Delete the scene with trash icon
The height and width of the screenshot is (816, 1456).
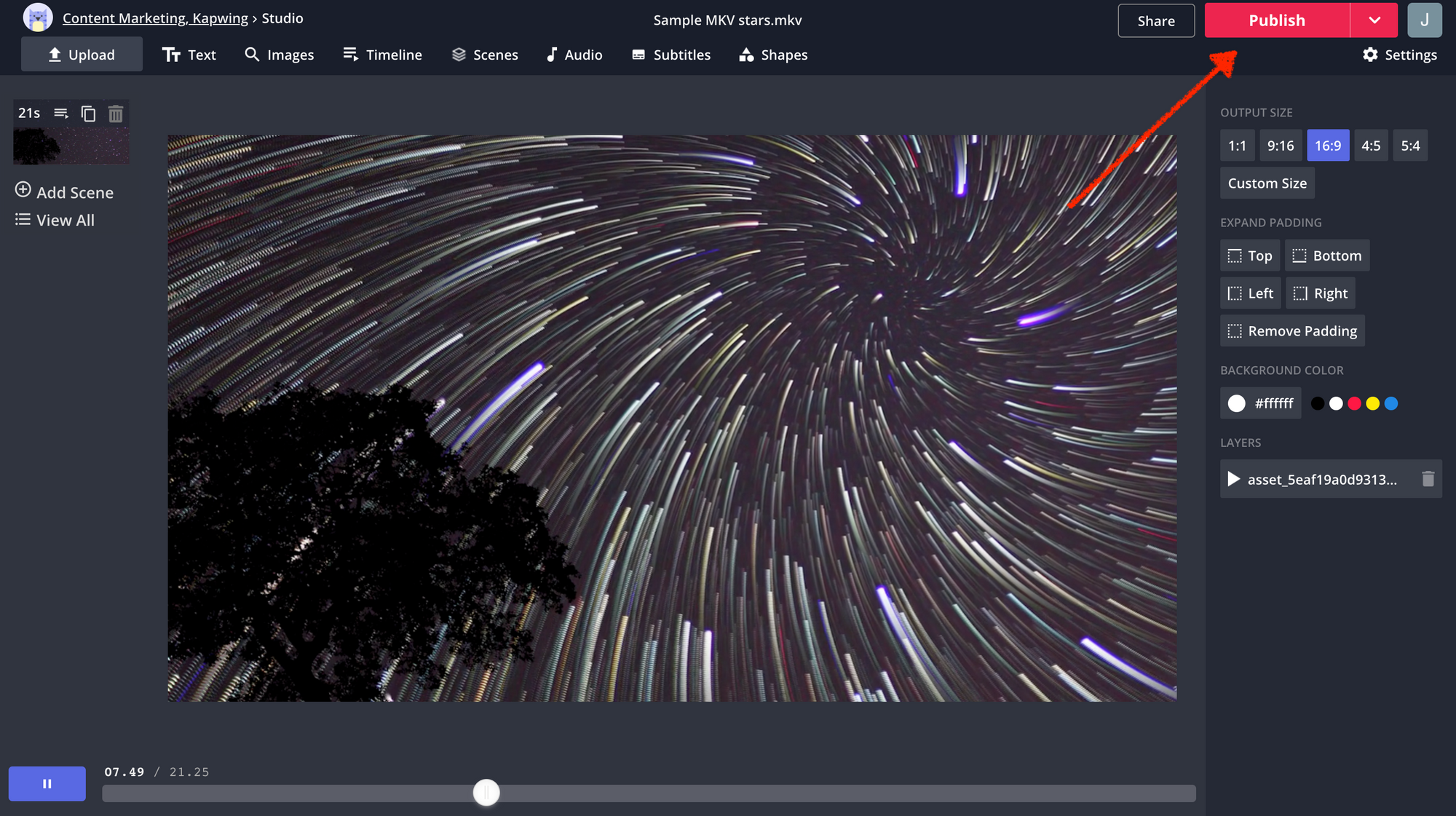click(116, 114)
